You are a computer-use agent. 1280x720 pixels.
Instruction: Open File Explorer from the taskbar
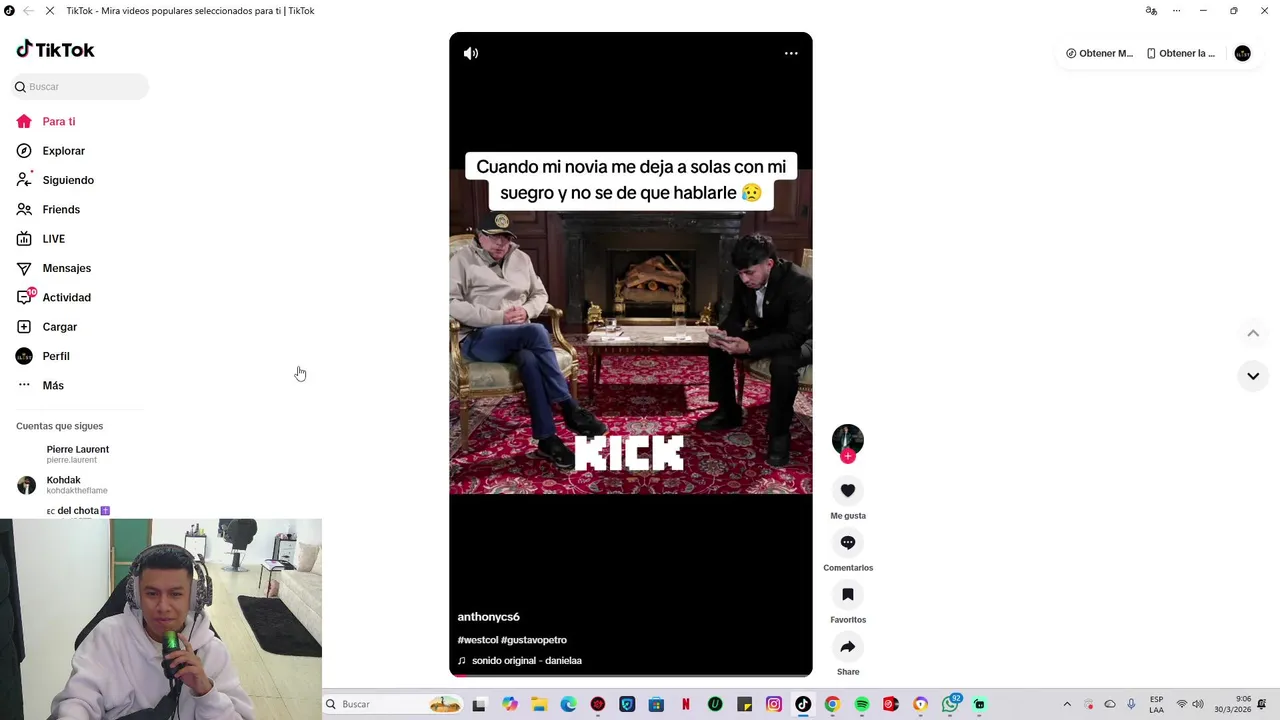539,705
